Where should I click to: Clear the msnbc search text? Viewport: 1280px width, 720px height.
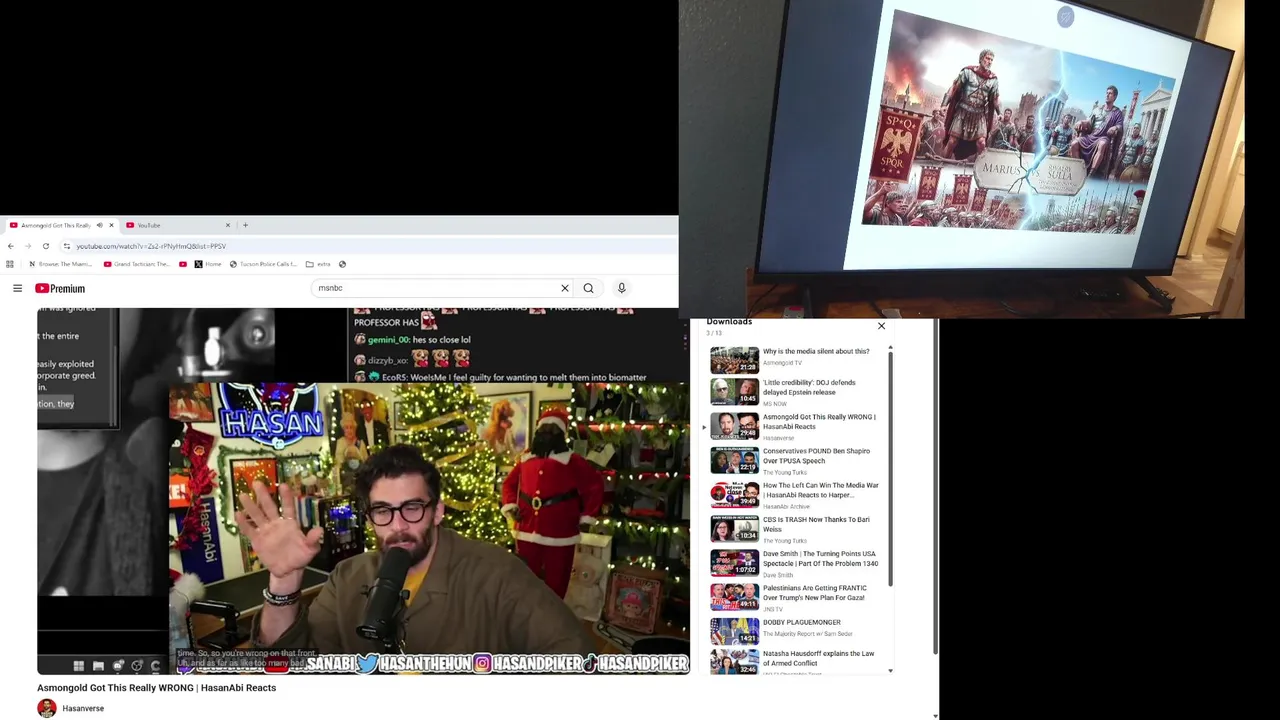(x=565, y=288)
